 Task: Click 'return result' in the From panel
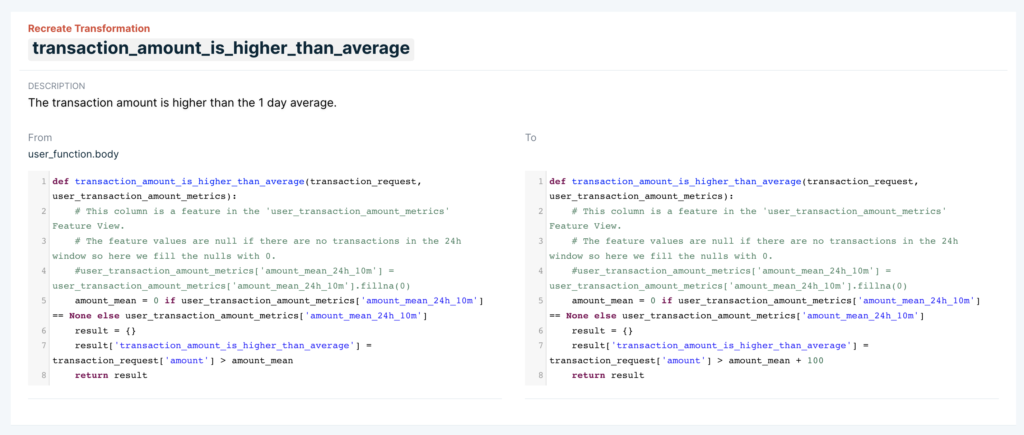[111, 376]
